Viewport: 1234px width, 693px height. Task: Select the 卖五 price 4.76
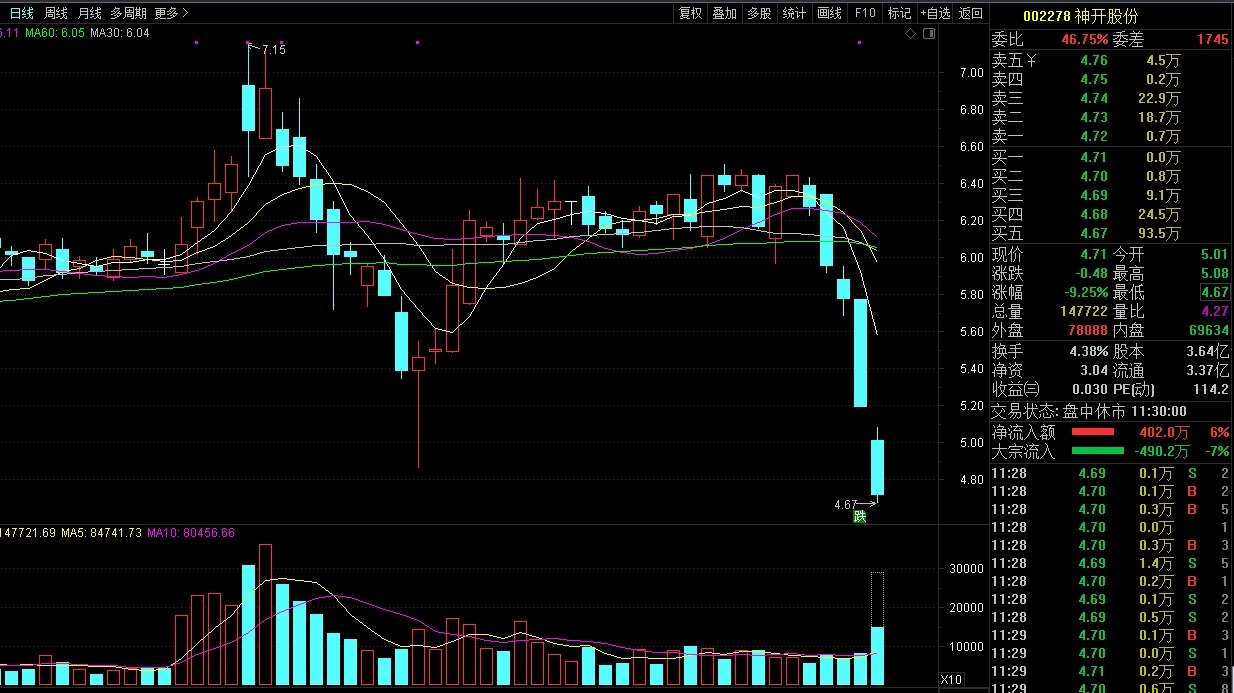[1094, 60]
